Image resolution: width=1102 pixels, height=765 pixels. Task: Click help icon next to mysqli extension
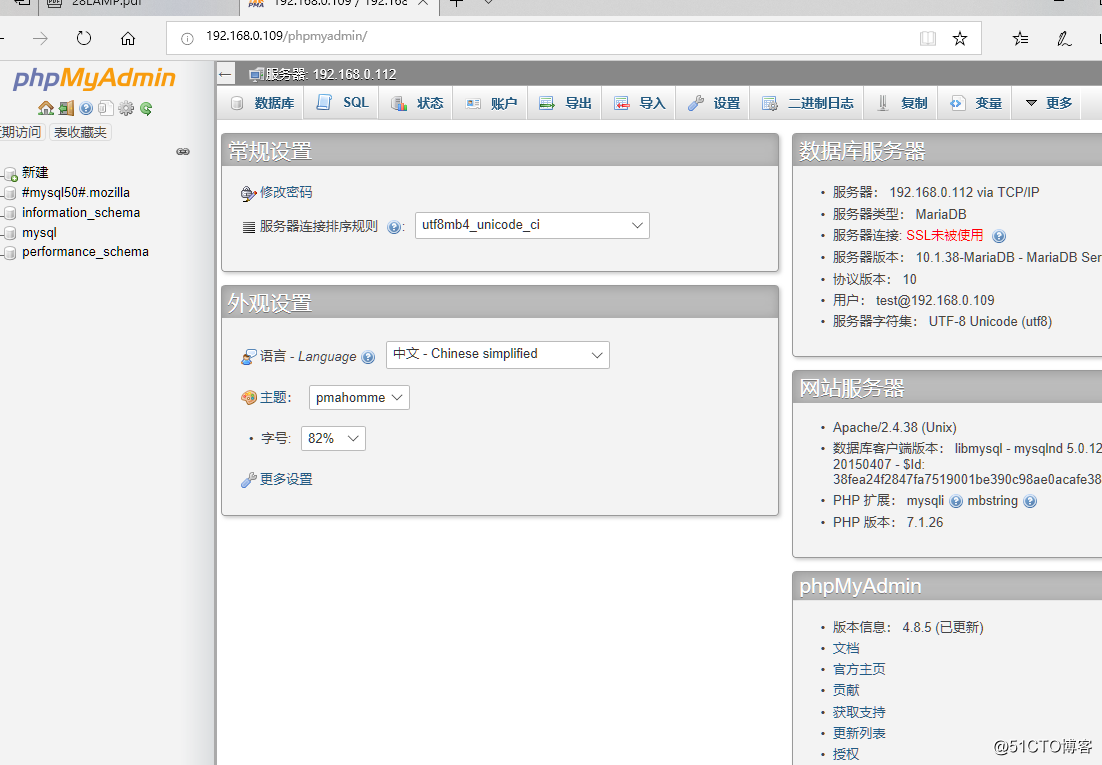(x=956, y=501)
